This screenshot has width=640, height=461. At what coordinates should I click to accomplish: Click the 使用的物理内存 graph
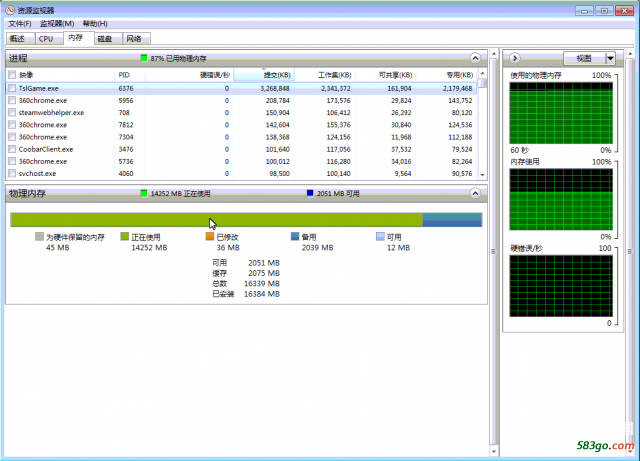coord(561,113)
